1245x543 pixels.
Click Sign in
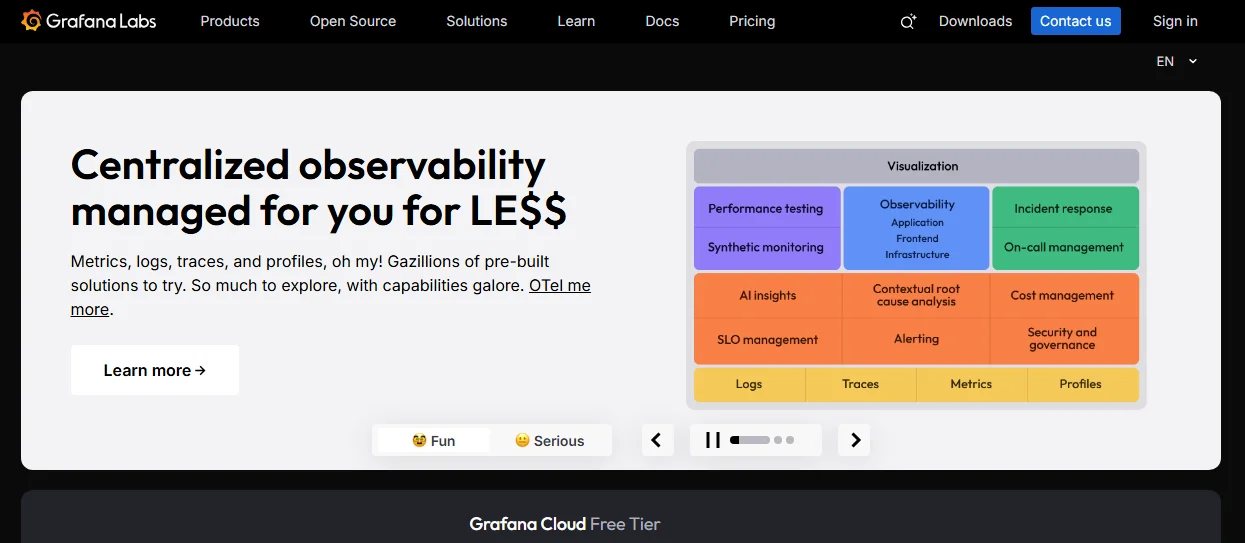point(1175,21)
